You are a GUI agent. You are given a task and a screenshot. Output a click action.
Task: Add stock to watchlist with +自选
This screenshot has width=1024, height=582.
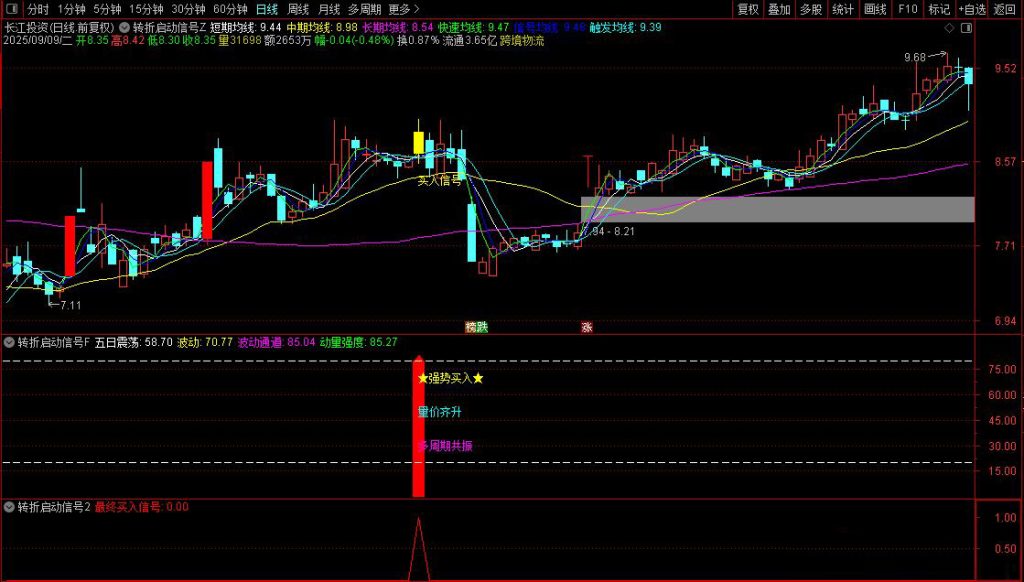point(971,9)
